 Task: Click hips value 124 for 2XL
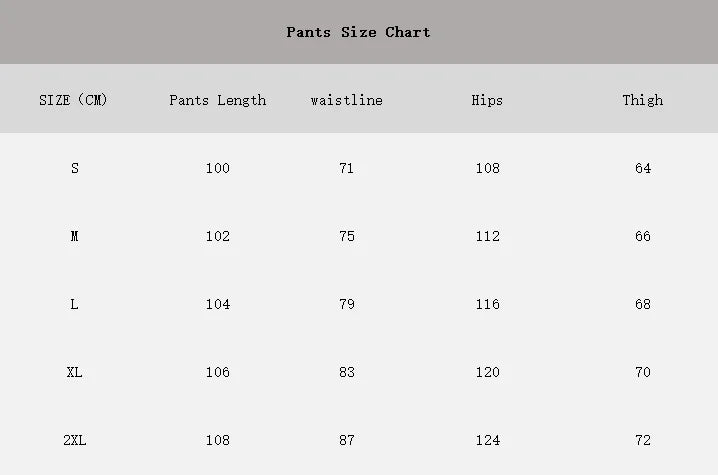(x=488, y=440)
